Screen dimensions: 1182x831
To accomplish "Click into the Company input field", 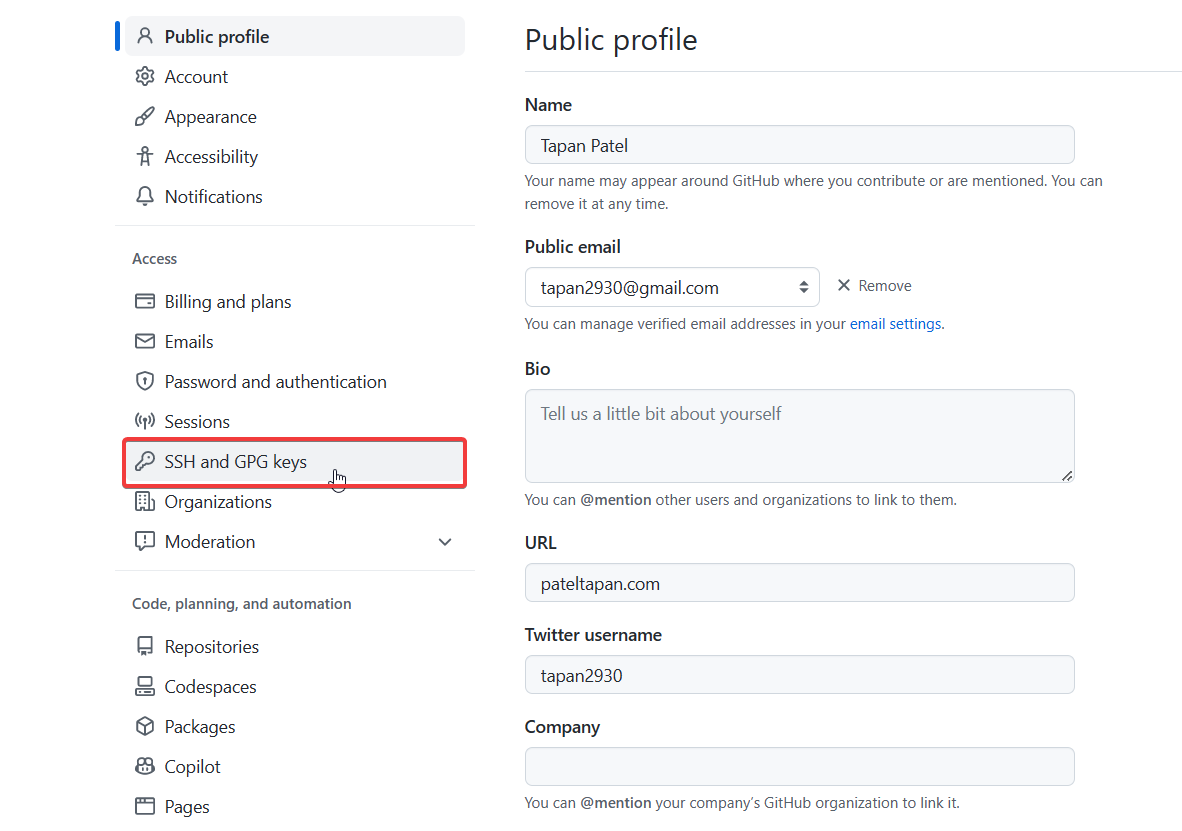I will click(800, 766).
